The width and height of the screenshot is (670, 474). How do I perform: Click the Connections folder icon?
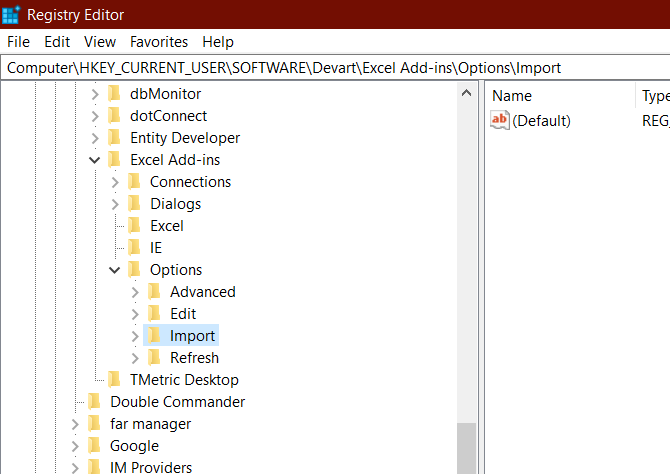coord(134,182)
